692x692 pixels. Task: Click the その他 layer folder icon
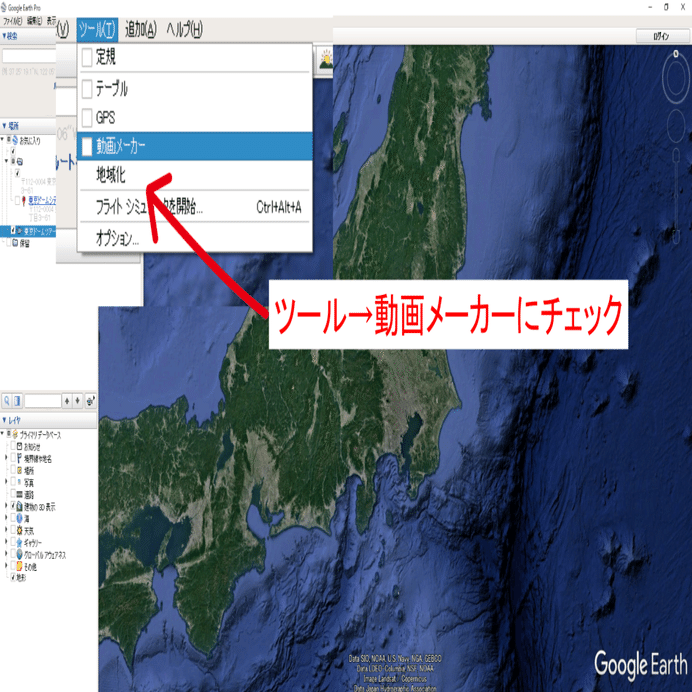(x=19, y=566)
